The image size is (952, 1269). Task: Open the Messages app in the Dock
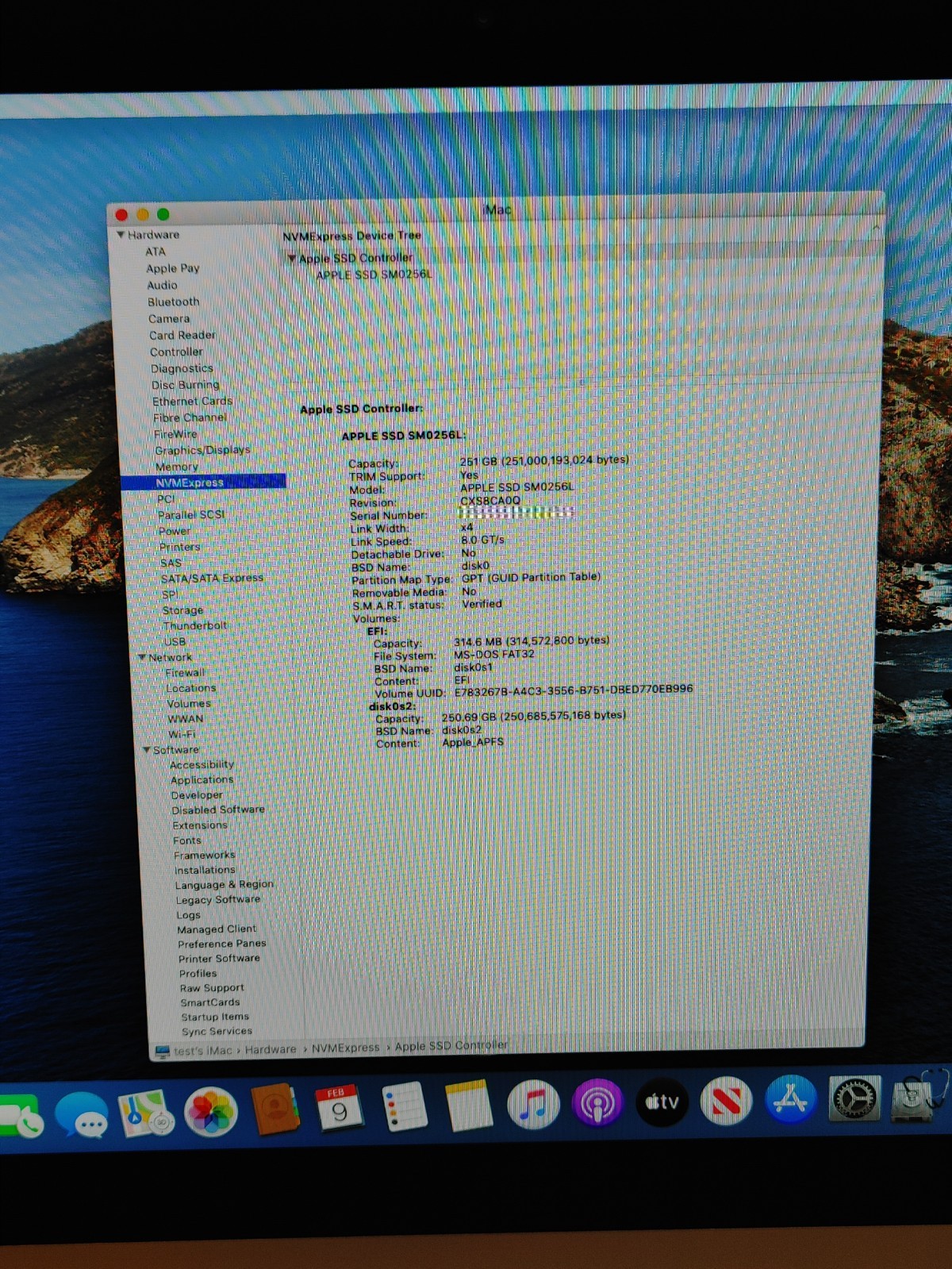coord(82,1113)
